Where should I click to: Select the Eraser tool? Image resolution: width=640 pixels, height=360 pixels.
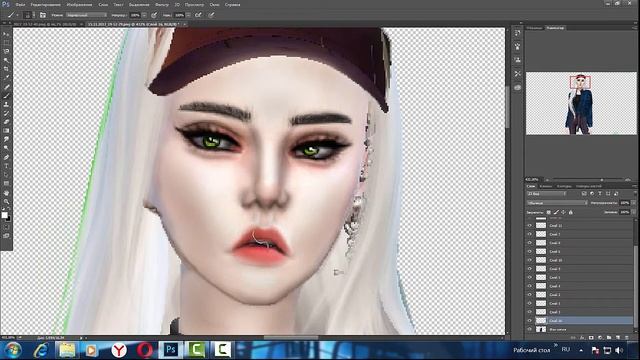coord(6,122)
